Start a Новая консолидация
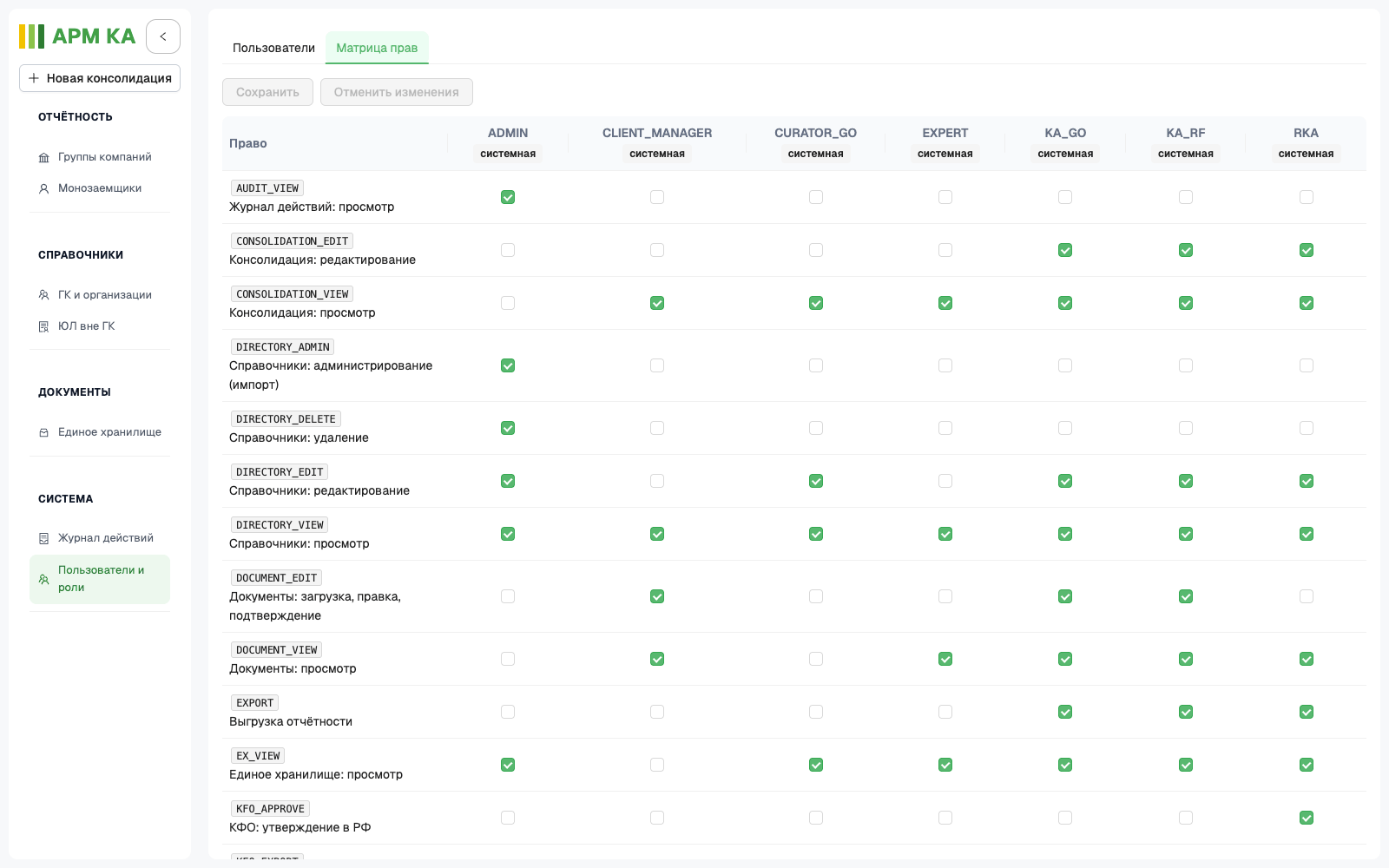This screenshot has width=1389, height=868. [100, 78]
